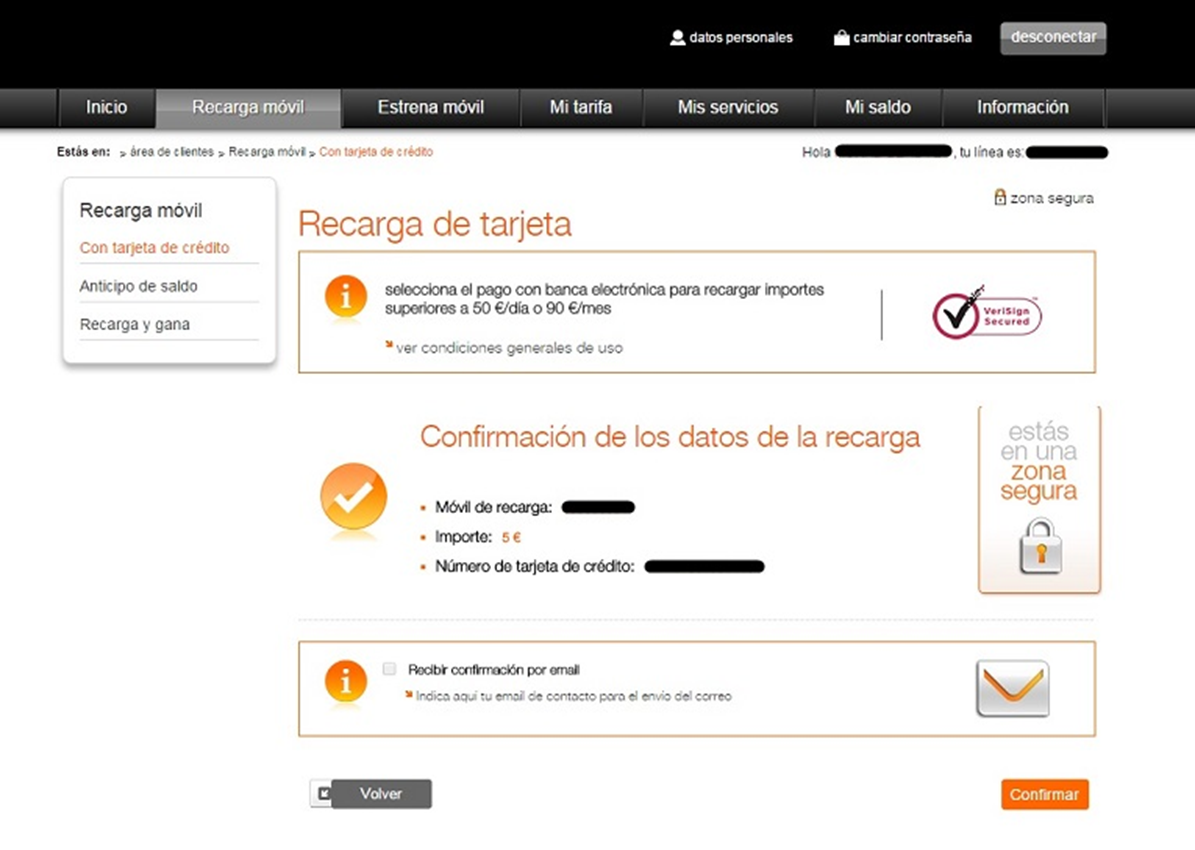Enable Recibir confirmación por email checkbox
This screenshot has width=1195, height=850.
390,669
